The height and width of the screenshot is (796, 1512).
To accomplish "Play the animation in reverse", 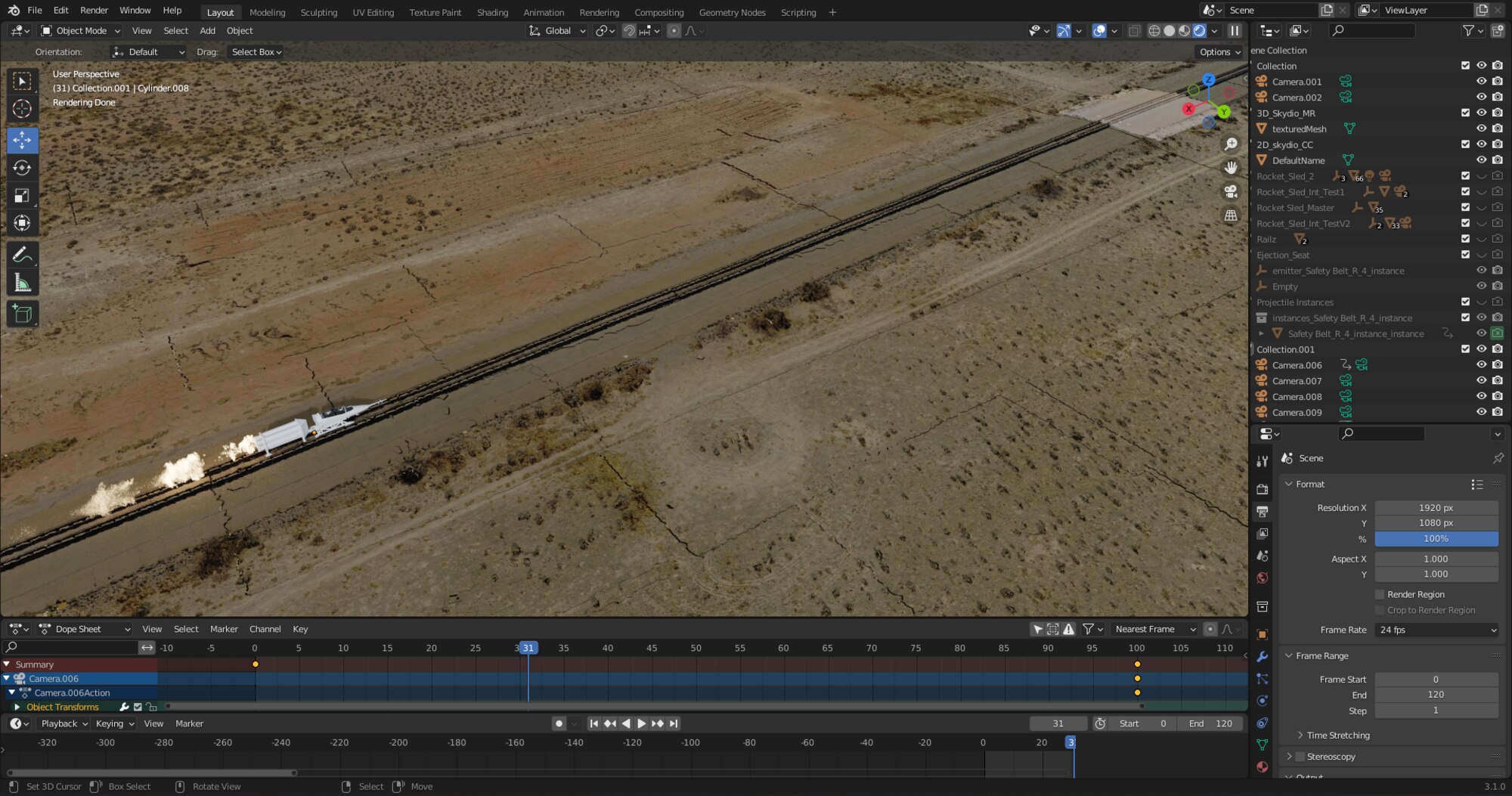I will [625, 723].
